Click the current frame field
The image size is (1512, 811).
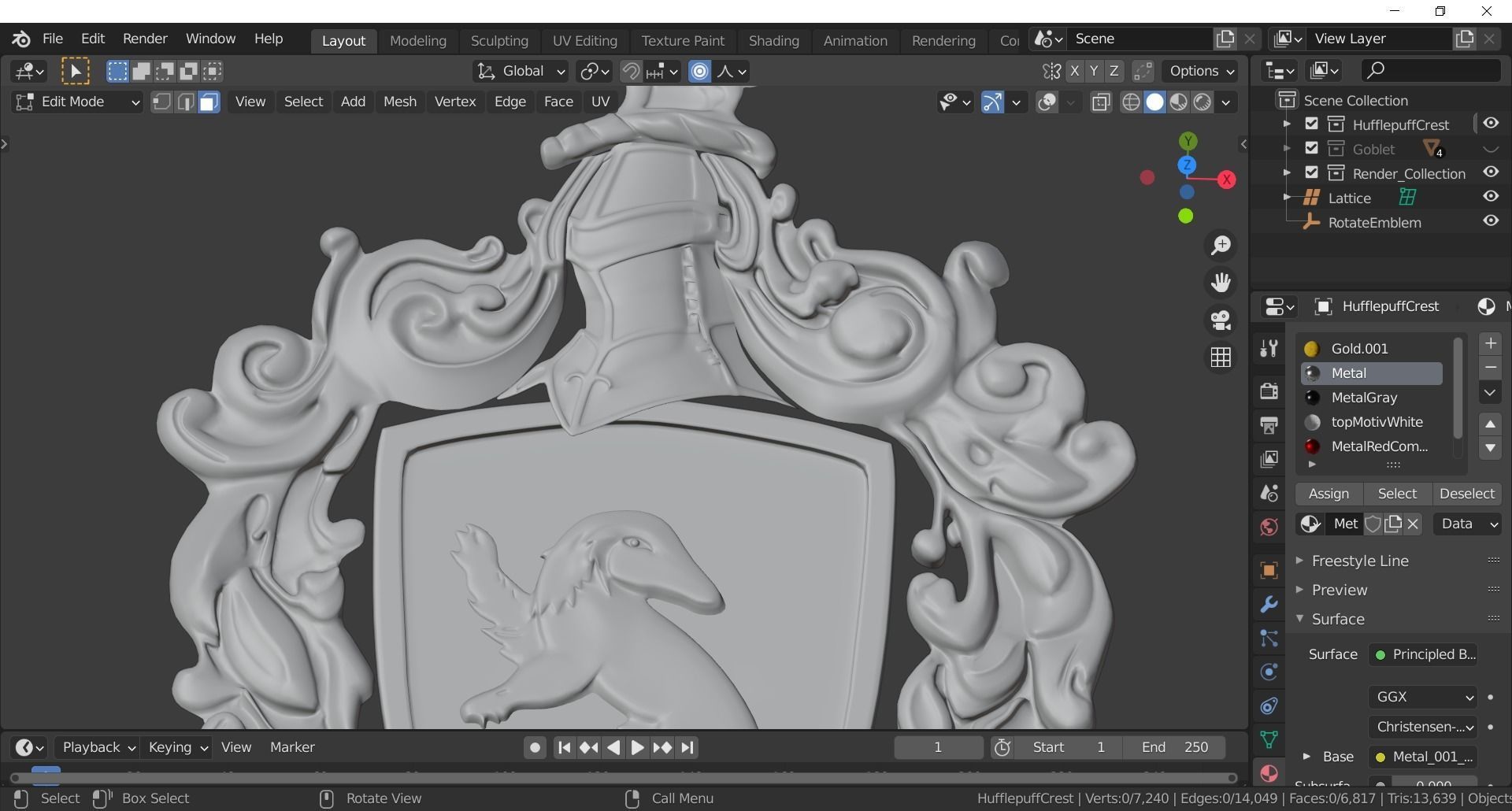tap(938, 748)
